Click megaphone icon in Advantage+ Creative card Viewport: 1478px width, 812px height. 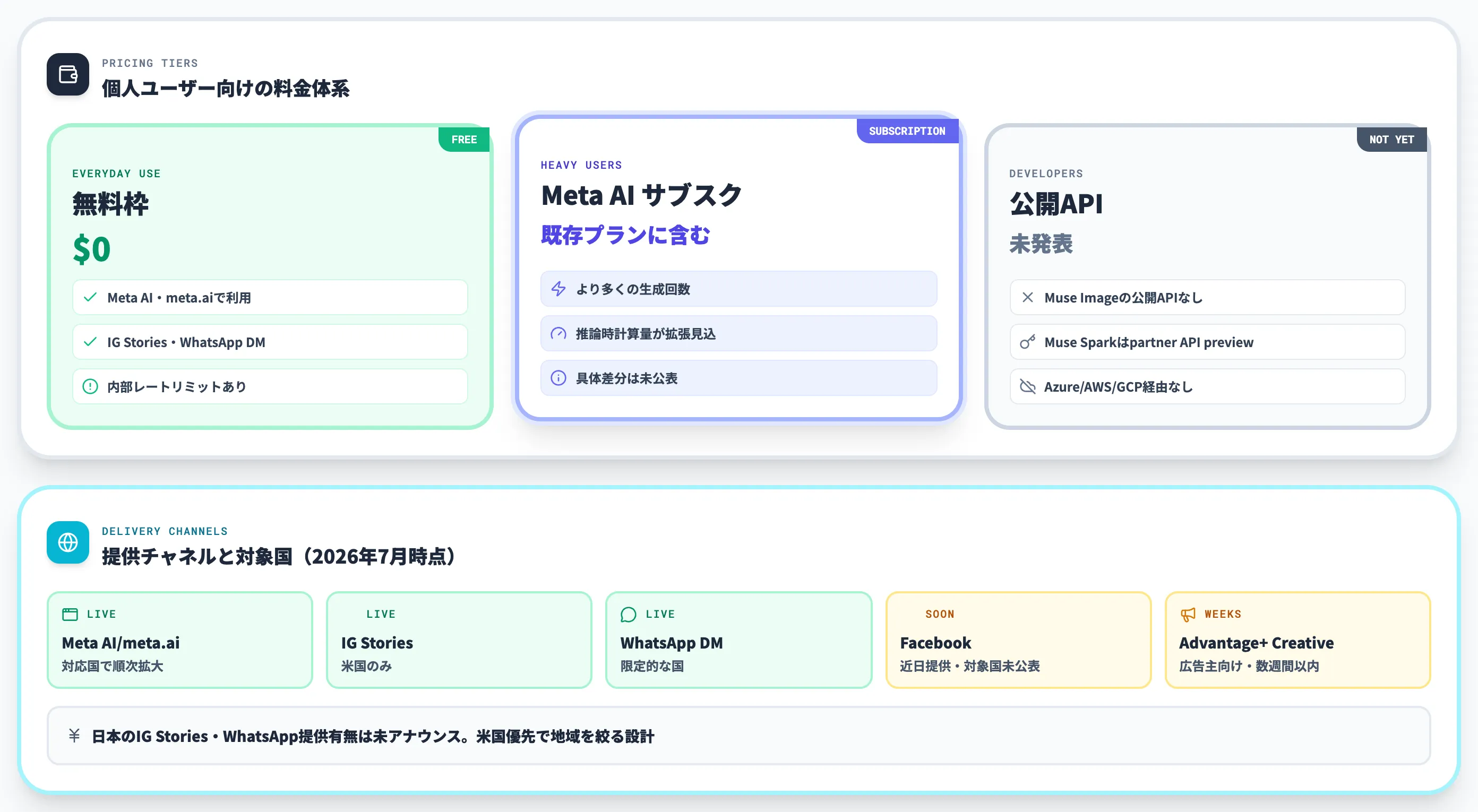(x=1188, y=614)
